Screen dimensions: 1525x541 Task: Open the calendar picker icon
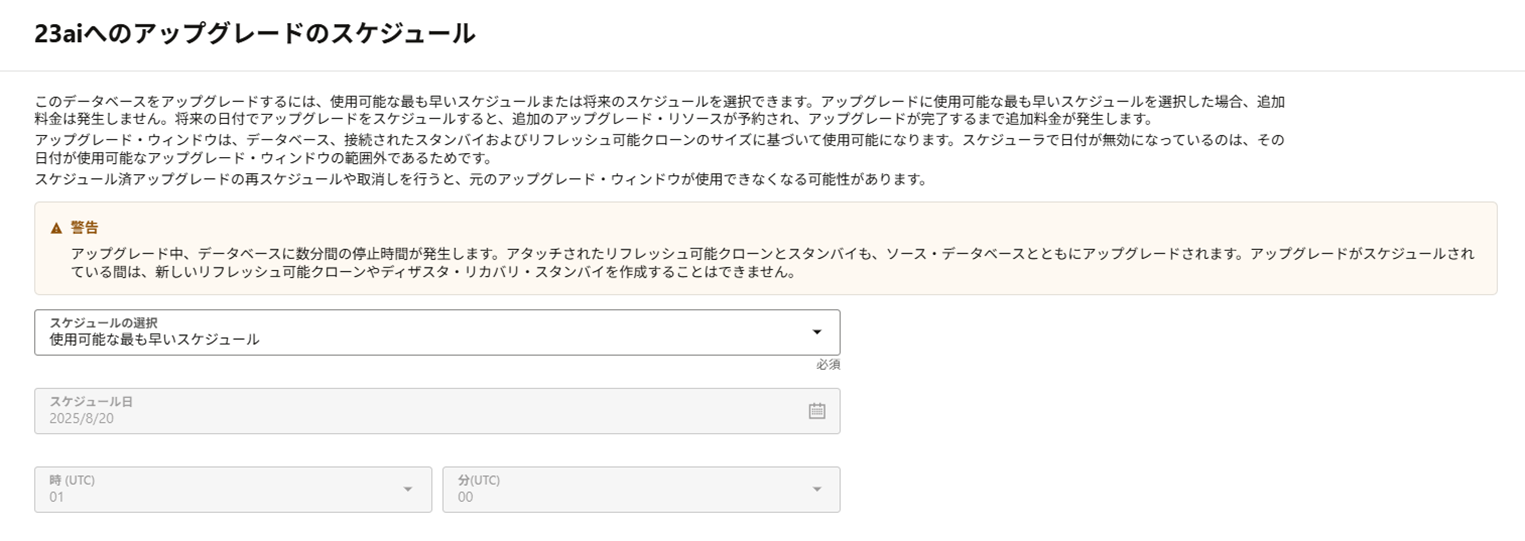(x=817, y=411)
